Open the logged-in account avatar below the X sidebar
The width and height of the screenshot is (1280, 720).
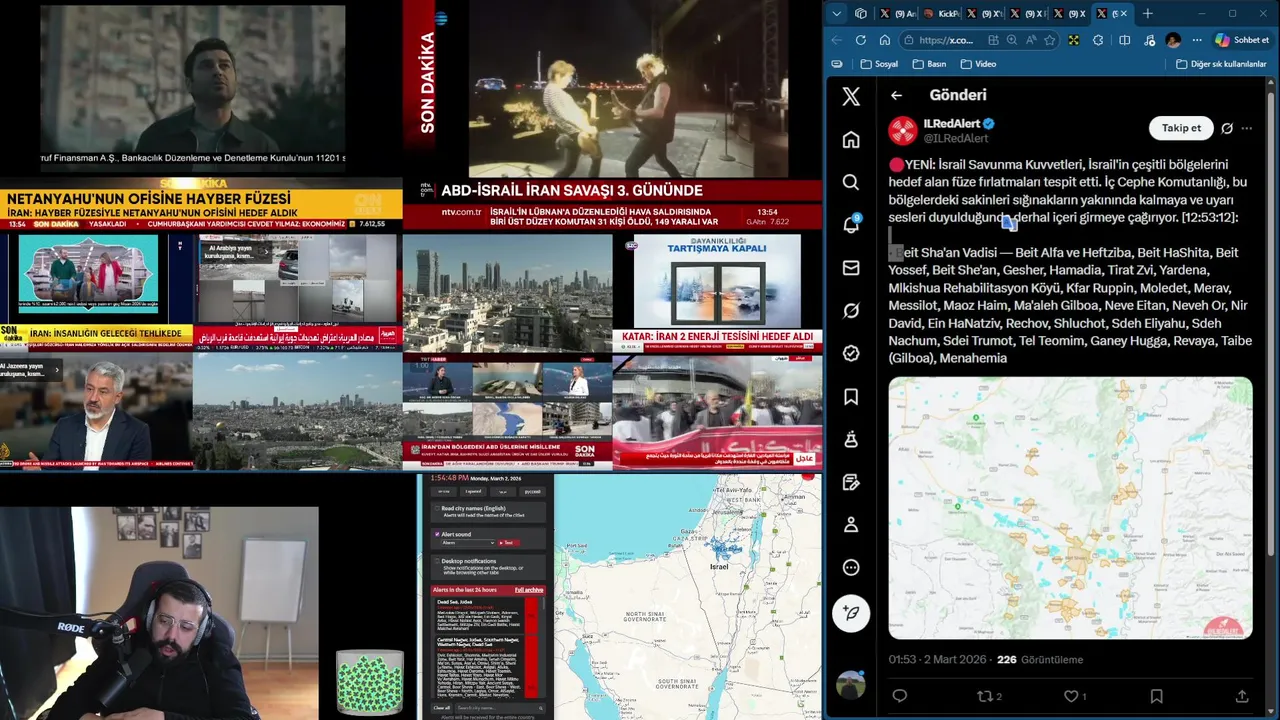[851, 685]
